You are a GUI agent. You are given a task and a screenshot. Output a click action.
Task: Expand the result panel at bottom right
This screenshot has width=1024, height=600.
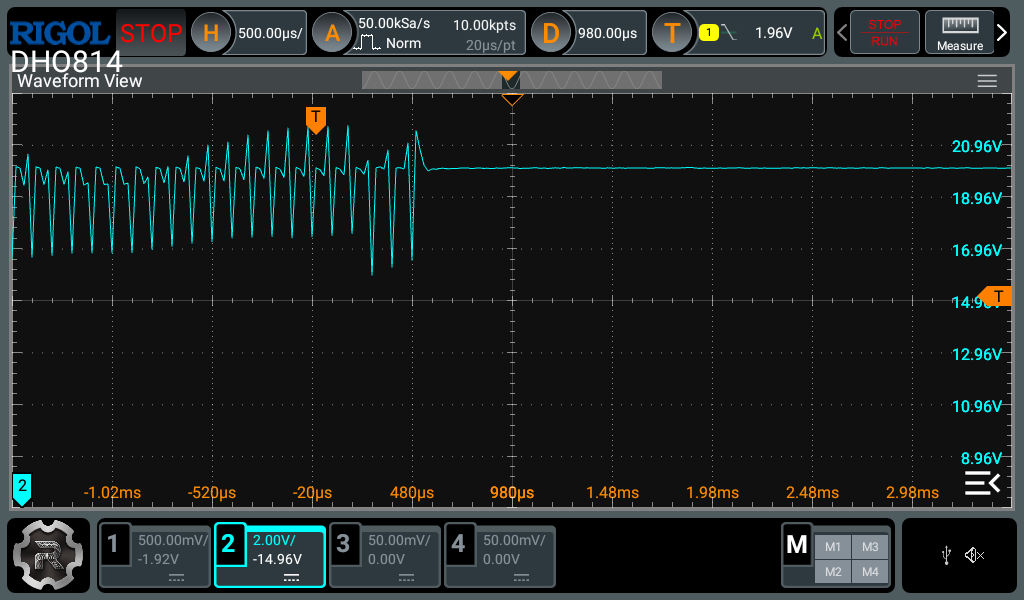coord(981,484)
